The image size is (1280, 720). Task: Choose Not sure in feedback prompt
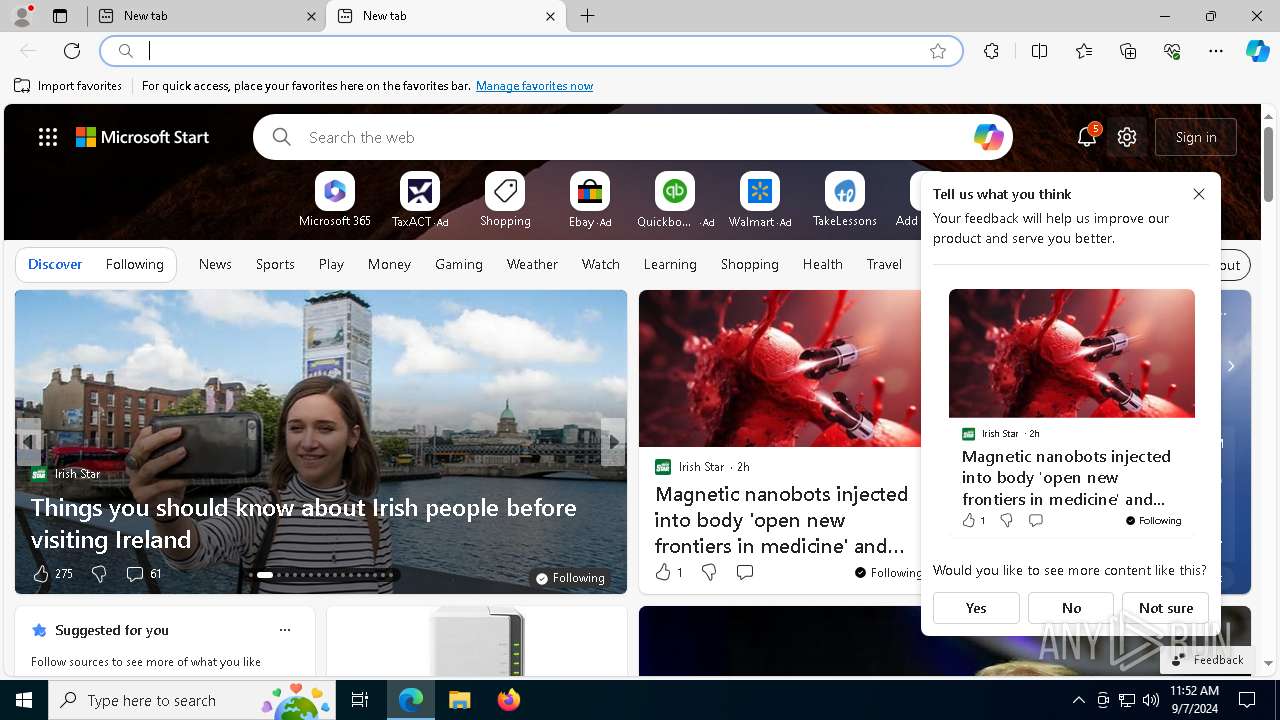1166,608
